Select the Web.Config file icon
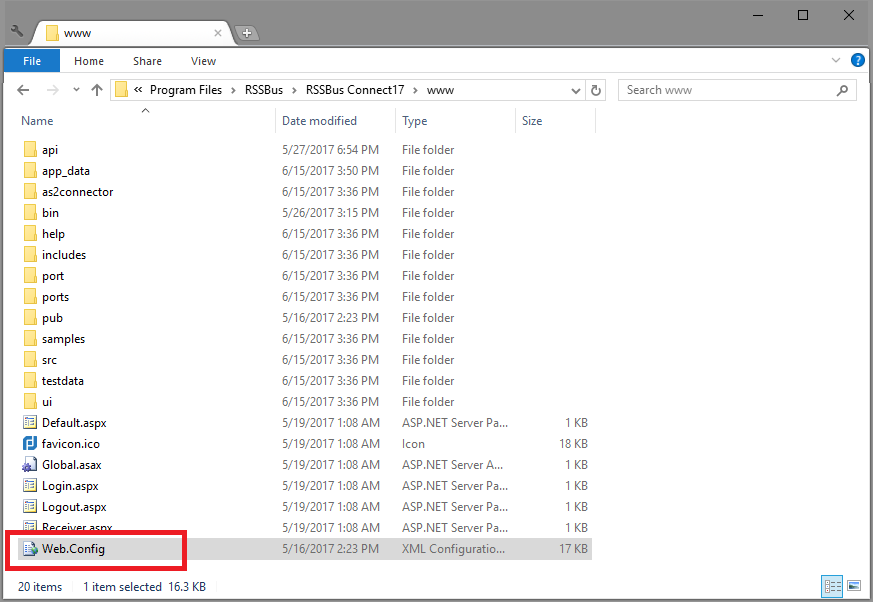Viewport: 873px width, 602px height. [x=30, y=549]
